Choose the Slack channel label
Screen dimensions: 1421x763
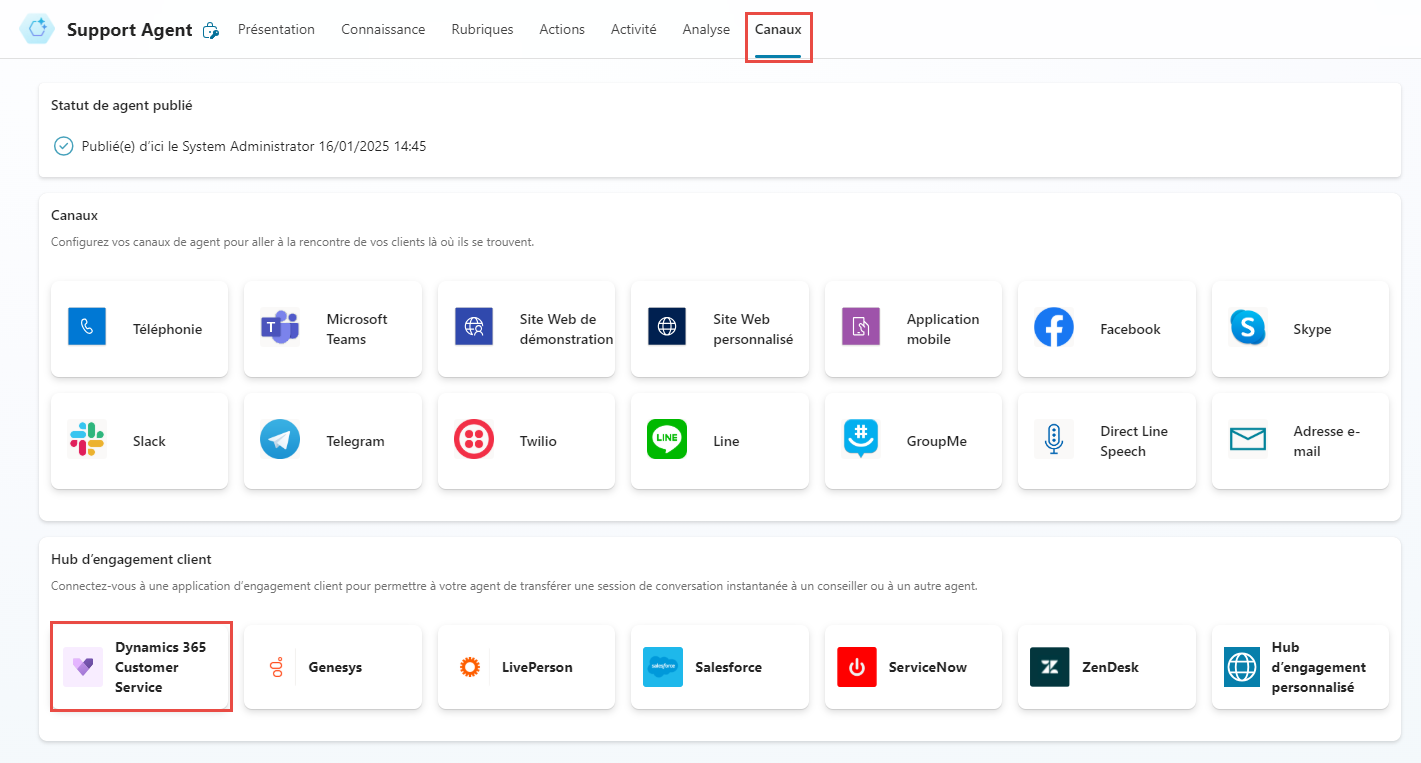tap(149, 441)
